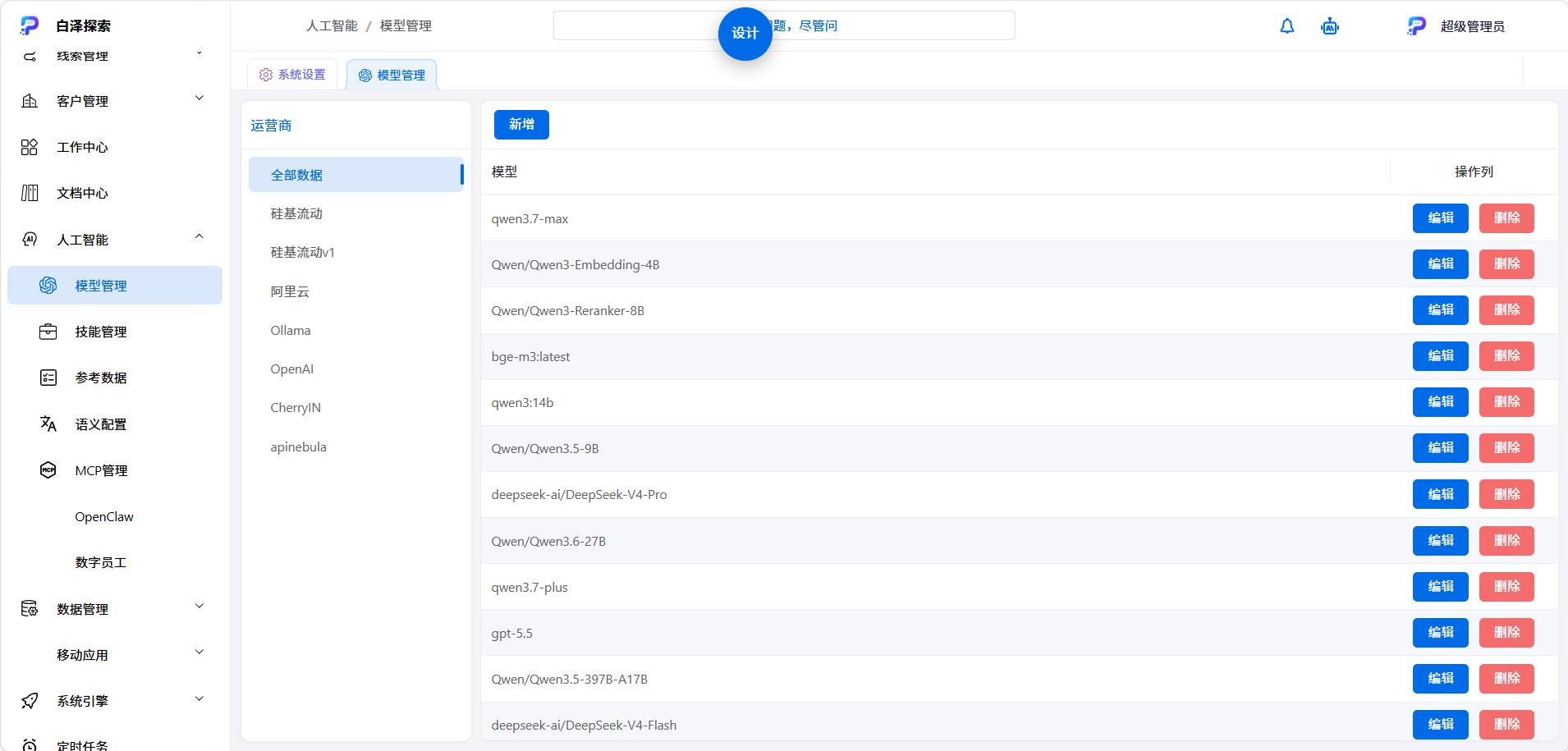Click the 新增 button

click(521, 125)
